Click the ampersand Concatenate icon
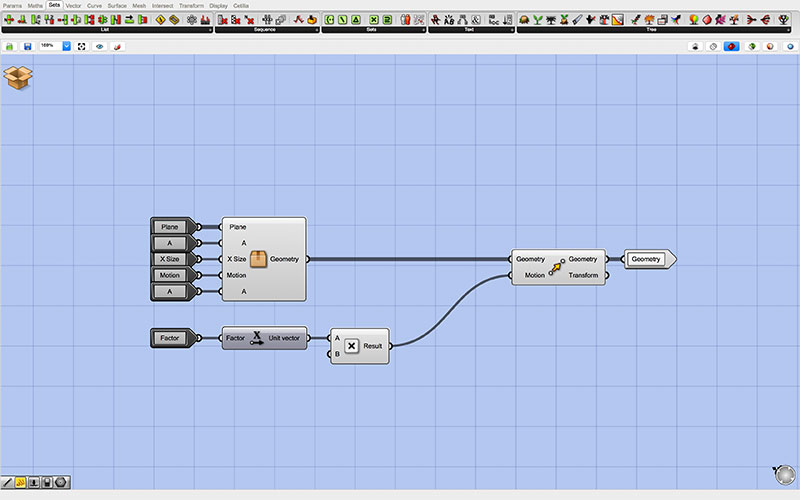 pos(476,20)
